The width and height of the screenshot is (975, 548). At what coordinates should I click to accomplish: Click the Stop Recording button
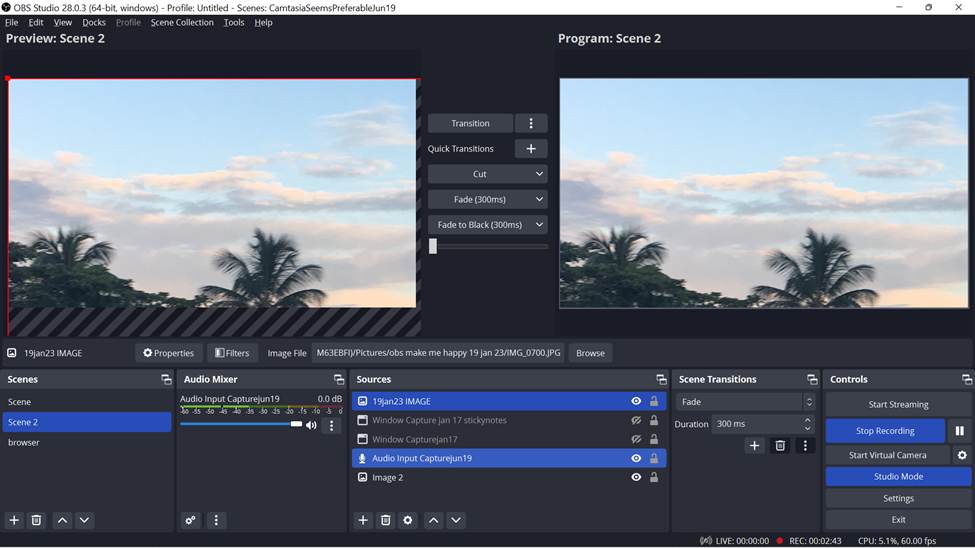885,430
